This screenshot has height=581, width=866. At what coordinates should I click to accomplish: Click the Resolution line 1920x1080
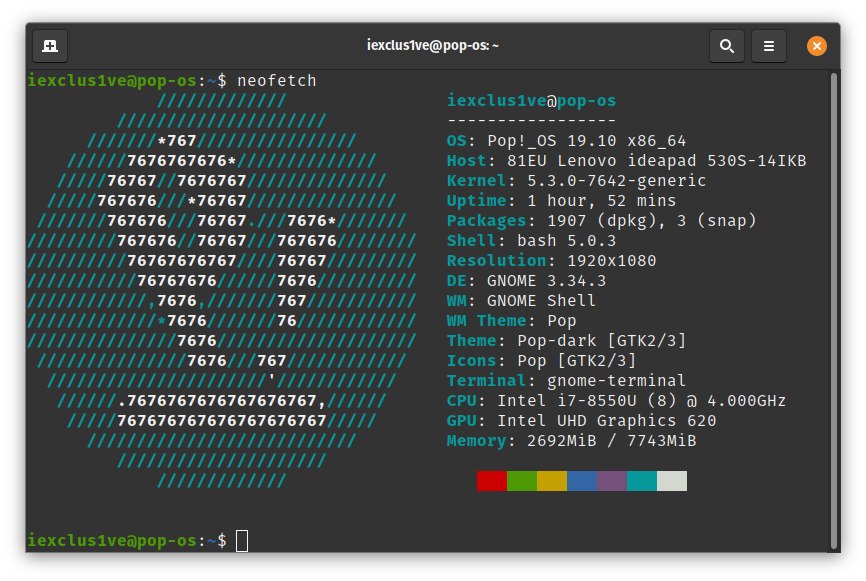tap(551, 261)
